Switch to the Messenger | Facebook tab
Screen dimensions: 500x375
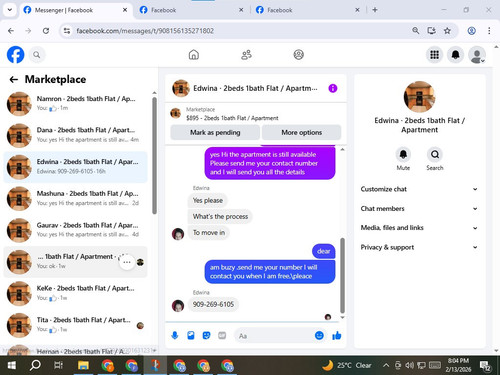75,10
